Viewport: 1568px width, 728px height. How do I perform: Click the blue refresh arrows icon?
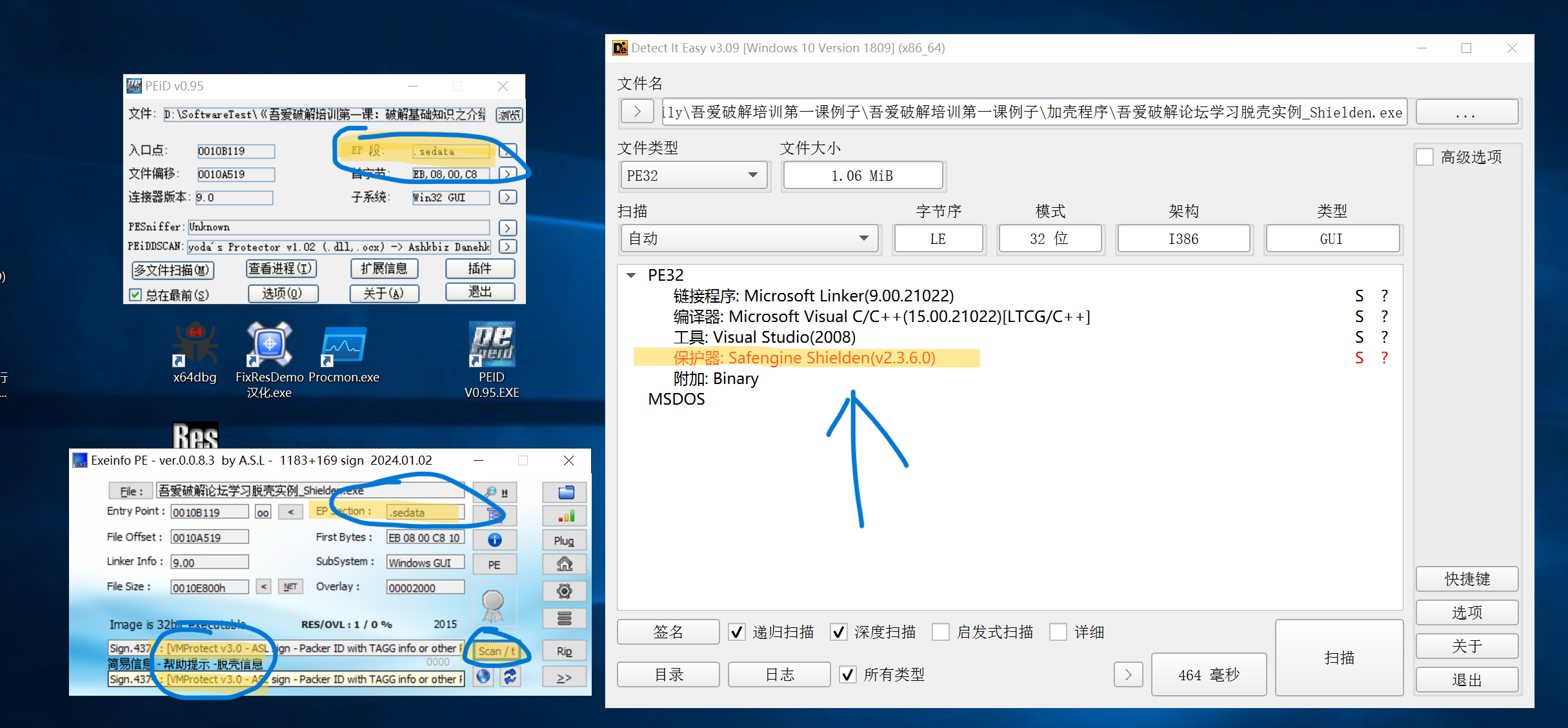[x=510, y=676]
